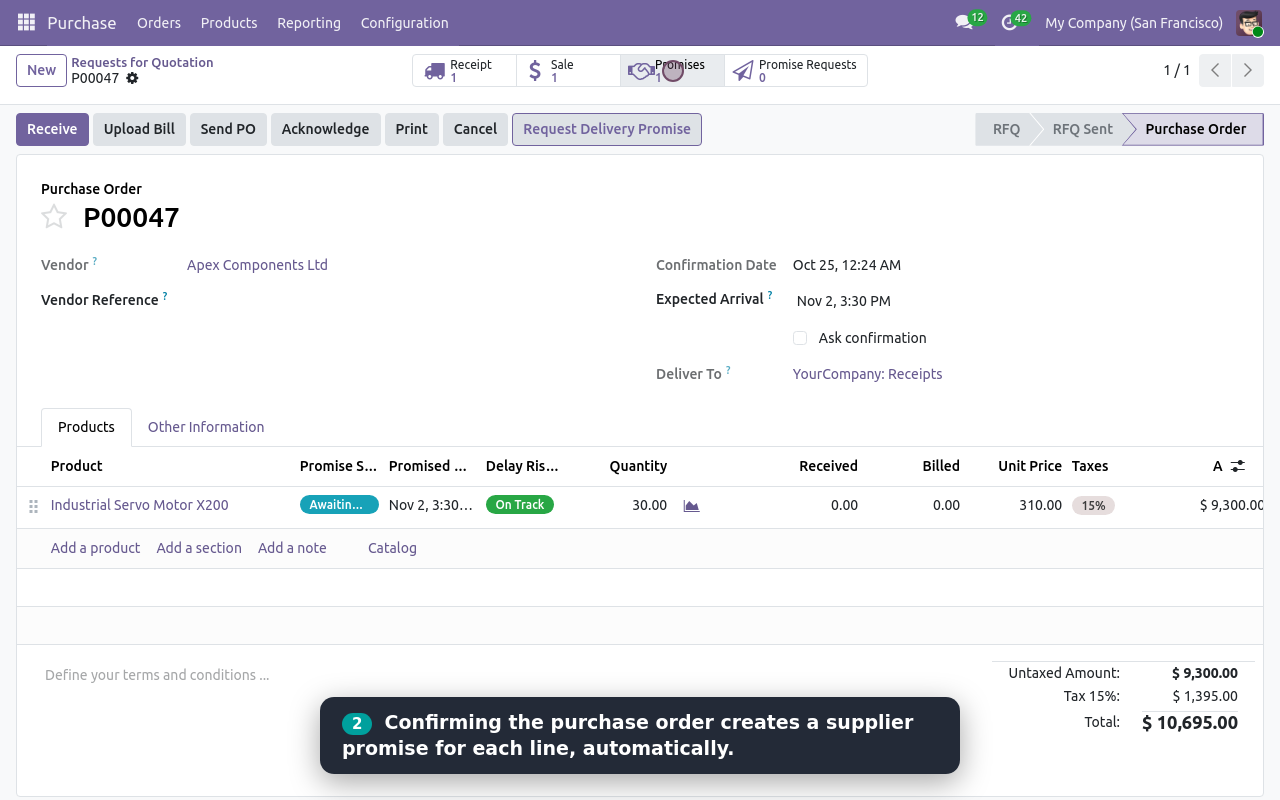Viewport: 1280px width, 800px height.
Task: Click the Receive button
Action: click(x=52, y=129)
